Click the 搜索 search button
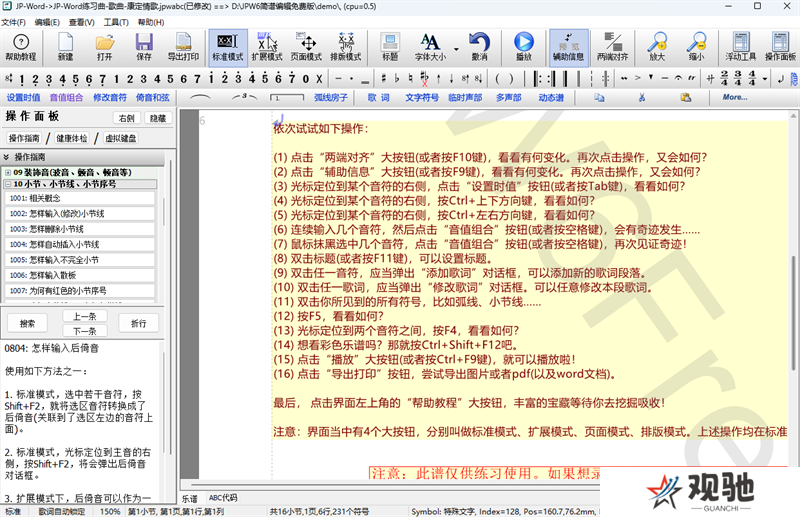This screenshot has width=800, height=517. (27, 323)
